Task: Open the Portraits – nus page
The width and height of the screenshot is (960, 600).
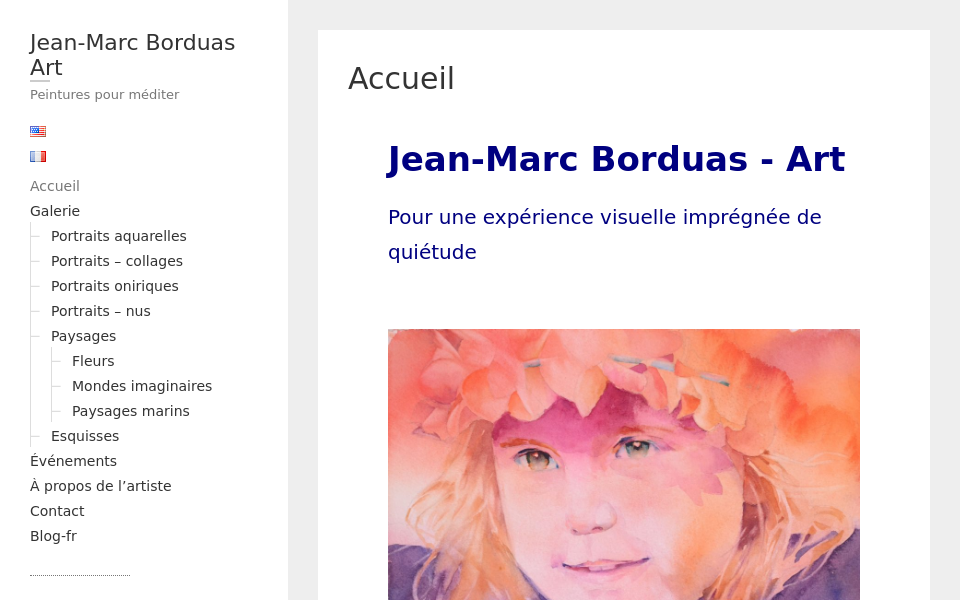Action: click(x=100, y=311)
